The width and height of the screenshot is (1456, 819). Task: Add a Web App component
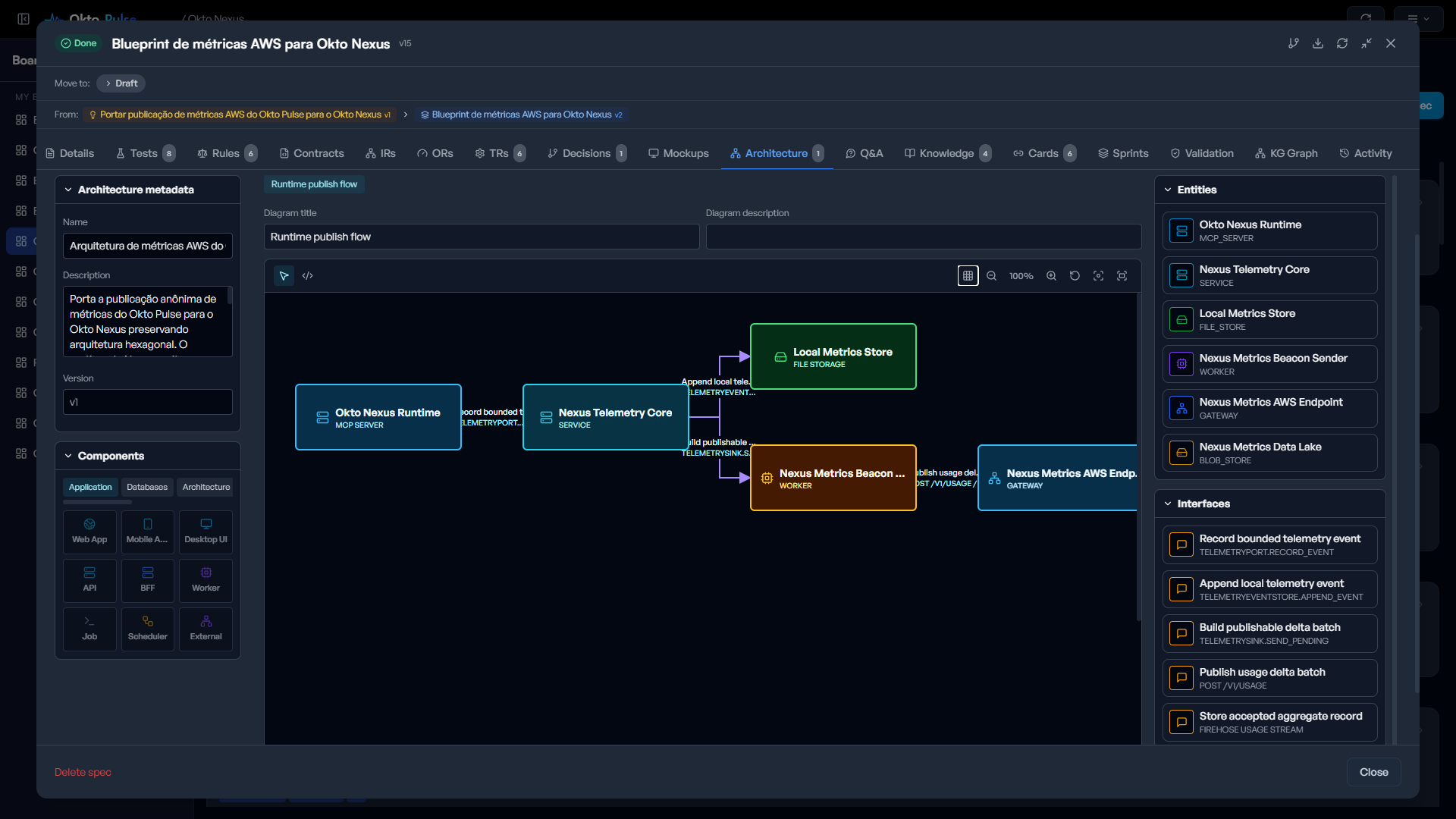(89, 532)
